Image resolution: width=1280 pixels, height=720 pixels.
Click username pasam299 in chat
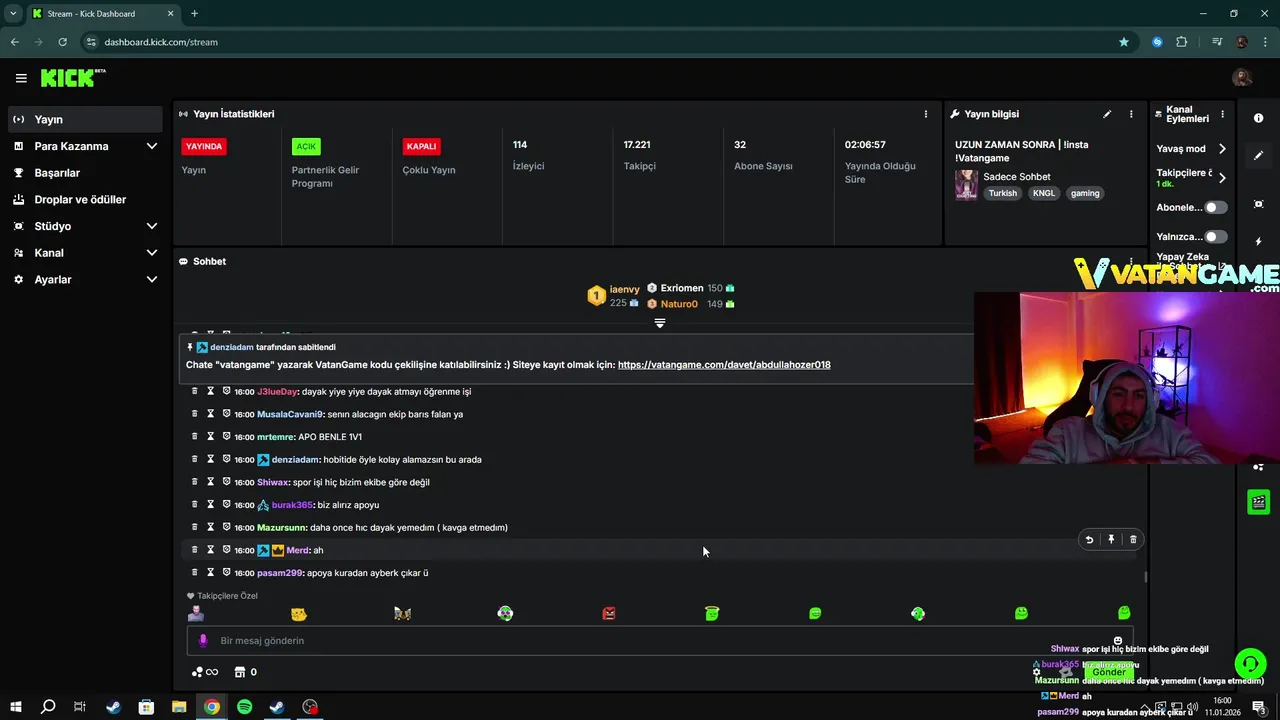[279, 573]
